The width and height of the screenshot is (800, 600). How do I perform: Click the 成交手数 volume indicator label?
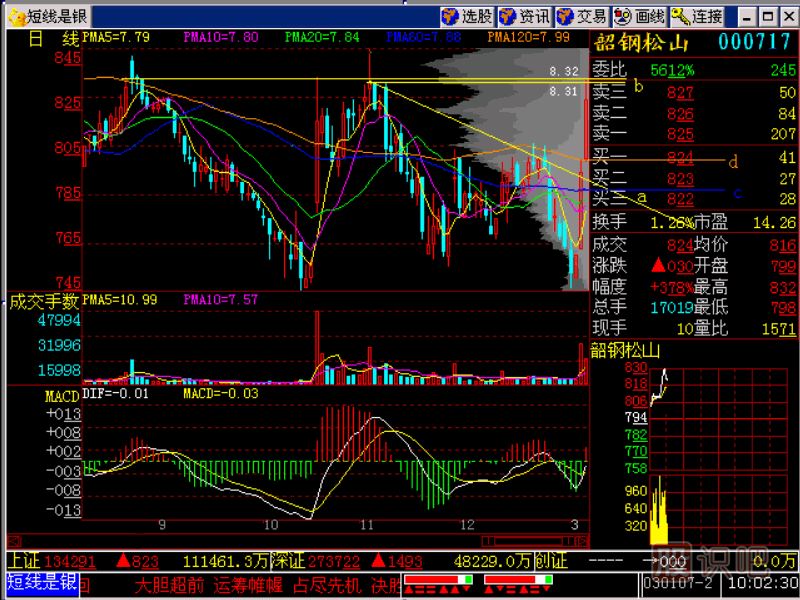tap(43, 300)
